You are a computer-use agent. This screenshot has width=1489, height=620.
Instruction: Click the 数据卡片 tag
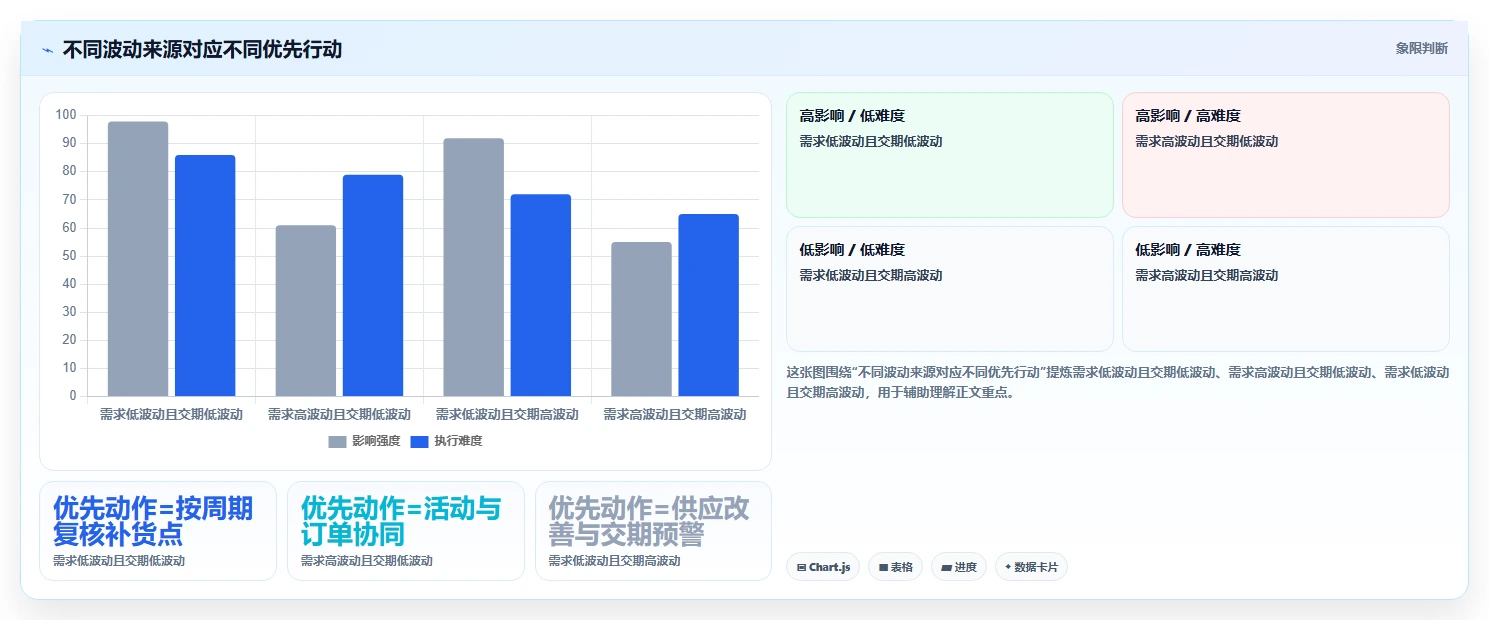click(x=1031, y=567)
